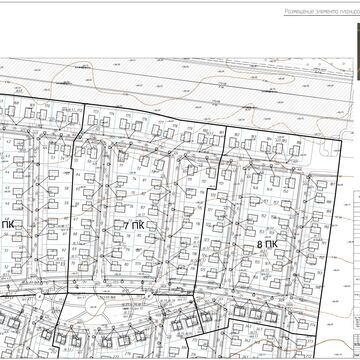Viewport: 360px width, 360px height.
Task: Click the "7 ПК" zone label
Action: [x=134, y=226]
